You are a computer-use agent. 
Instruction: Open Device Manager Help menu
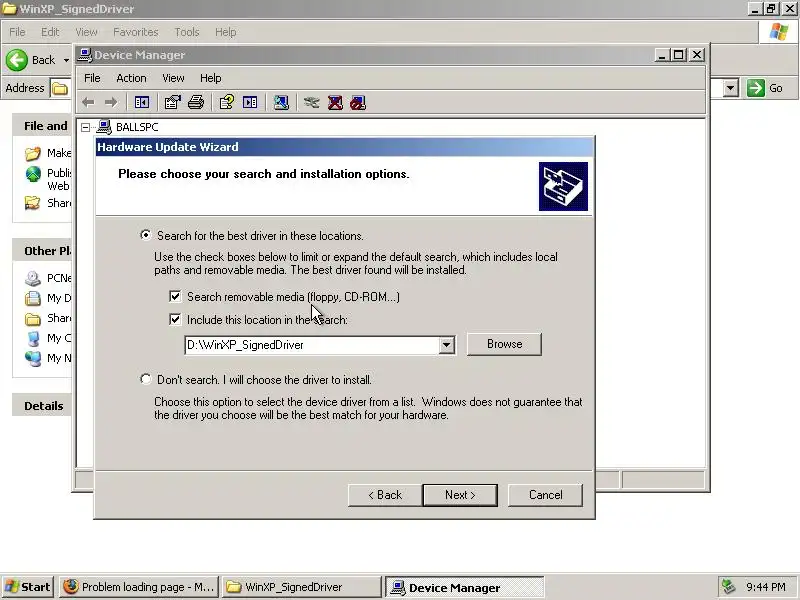pyautogui.click(x=210, y=78)
